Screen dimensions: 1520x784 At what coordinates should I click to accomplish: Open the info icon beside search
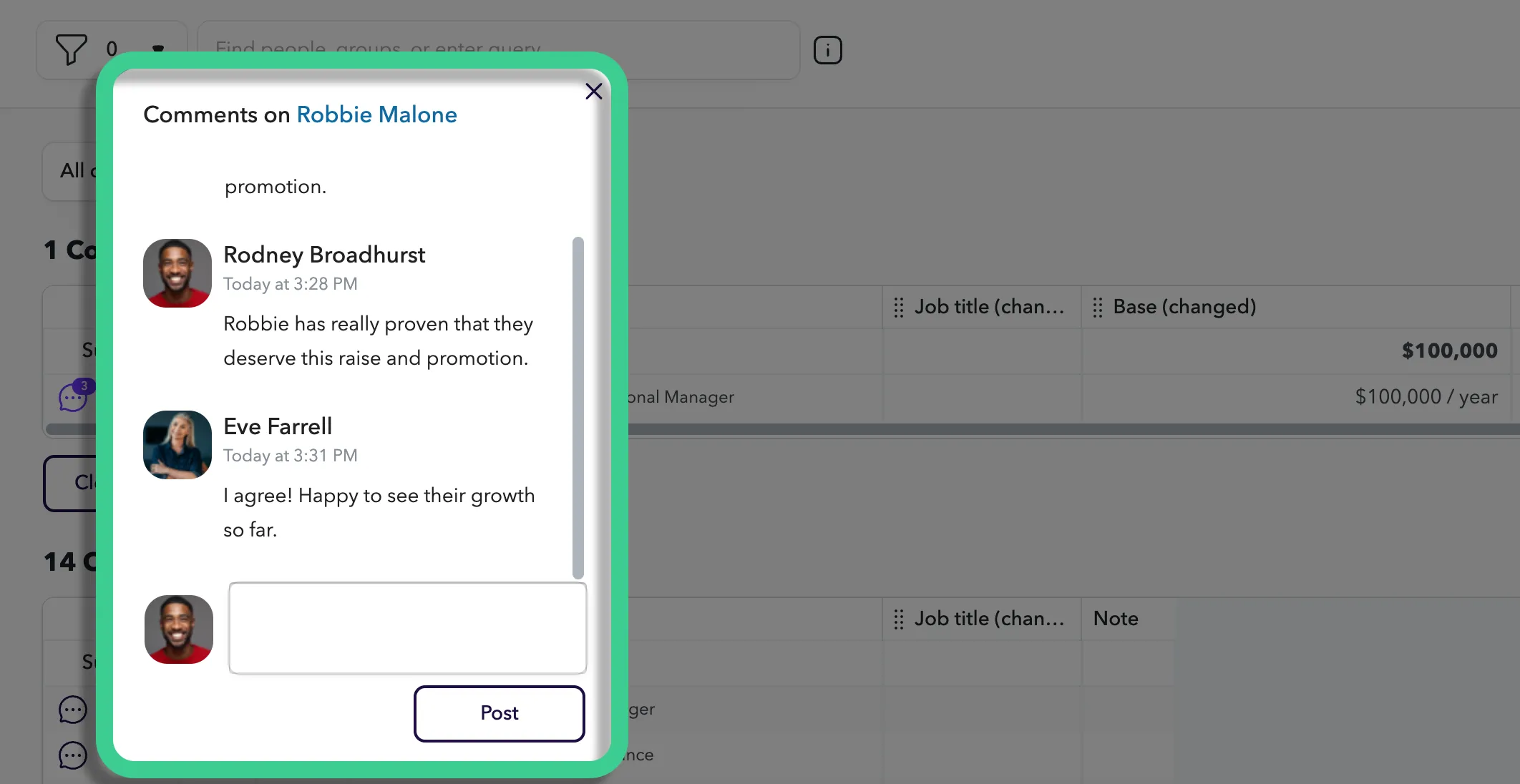827,50
